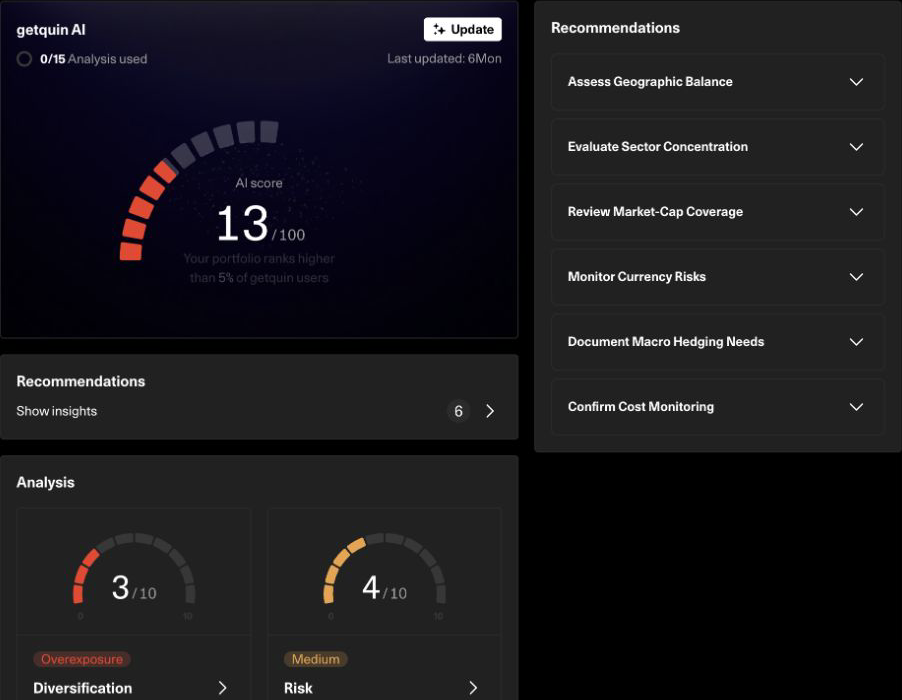Open Show insights arrow chevron
Viewport: 902px width, 700px height.
tap(490, 411)
